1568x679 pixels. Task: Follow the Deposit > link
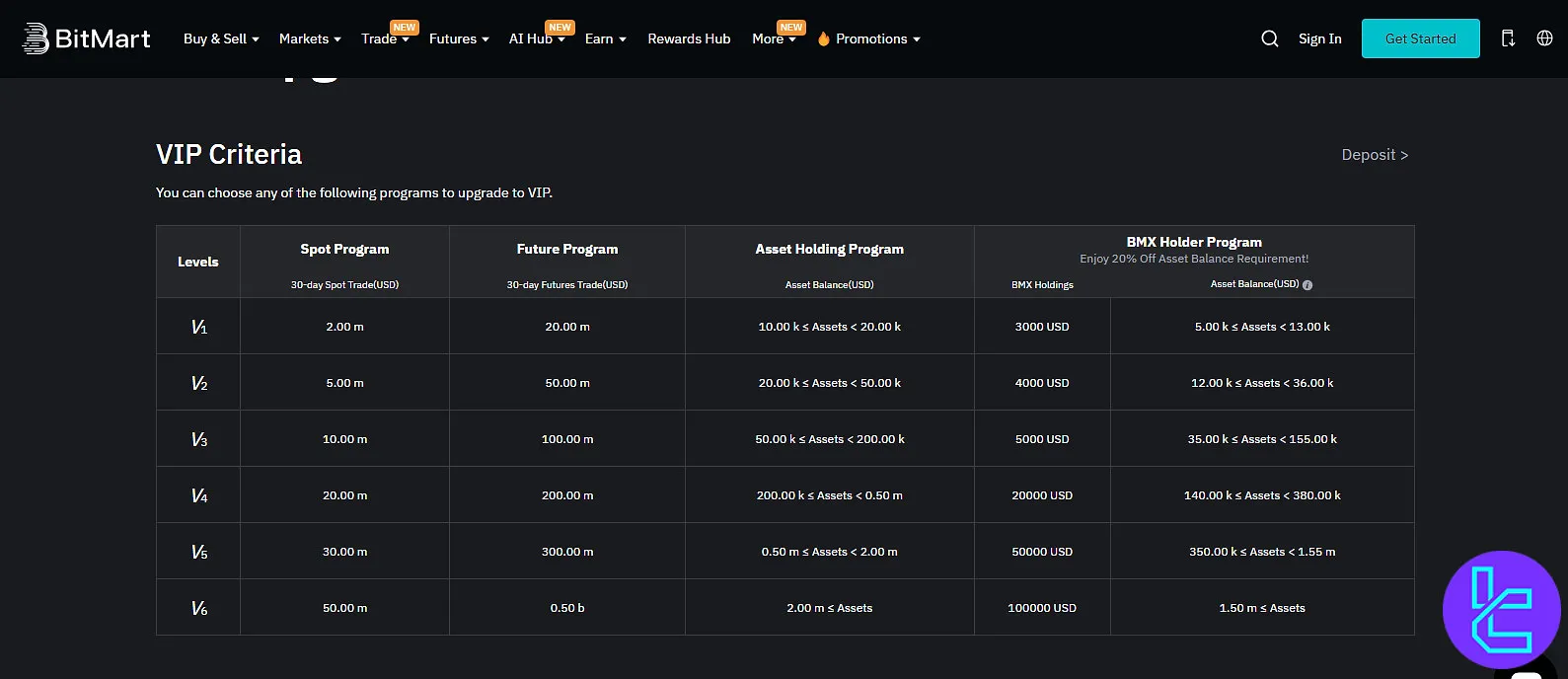tap(1375, 155)
